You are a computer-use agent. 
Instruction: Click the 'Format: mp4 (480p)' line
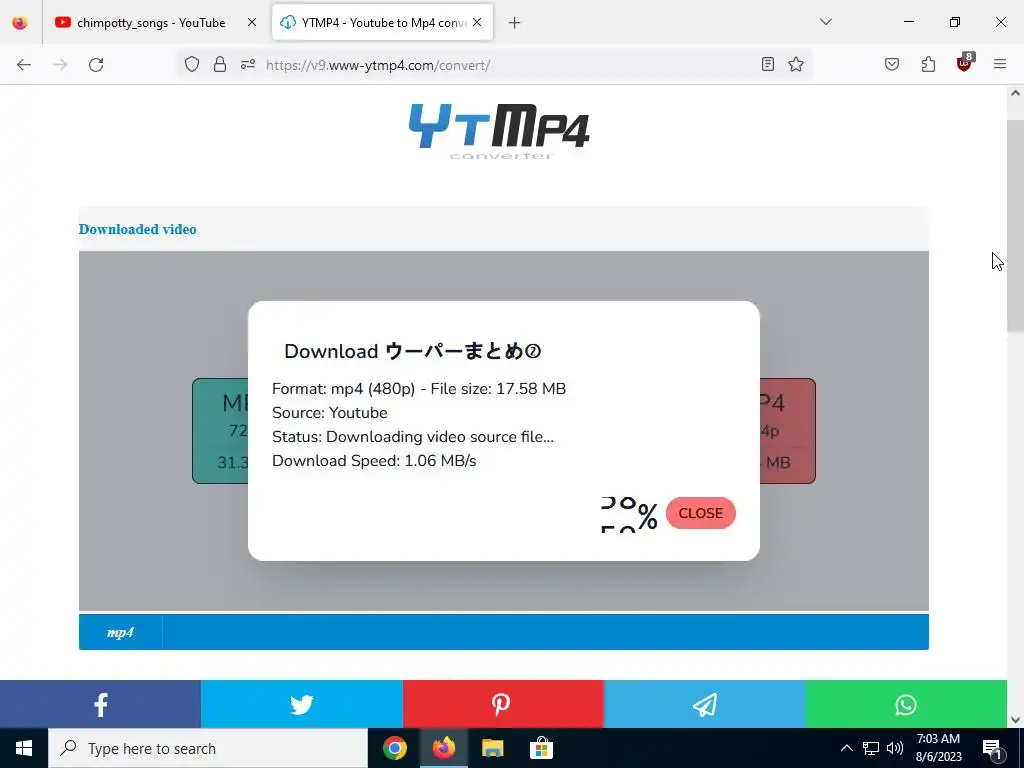tap(419, 389)
